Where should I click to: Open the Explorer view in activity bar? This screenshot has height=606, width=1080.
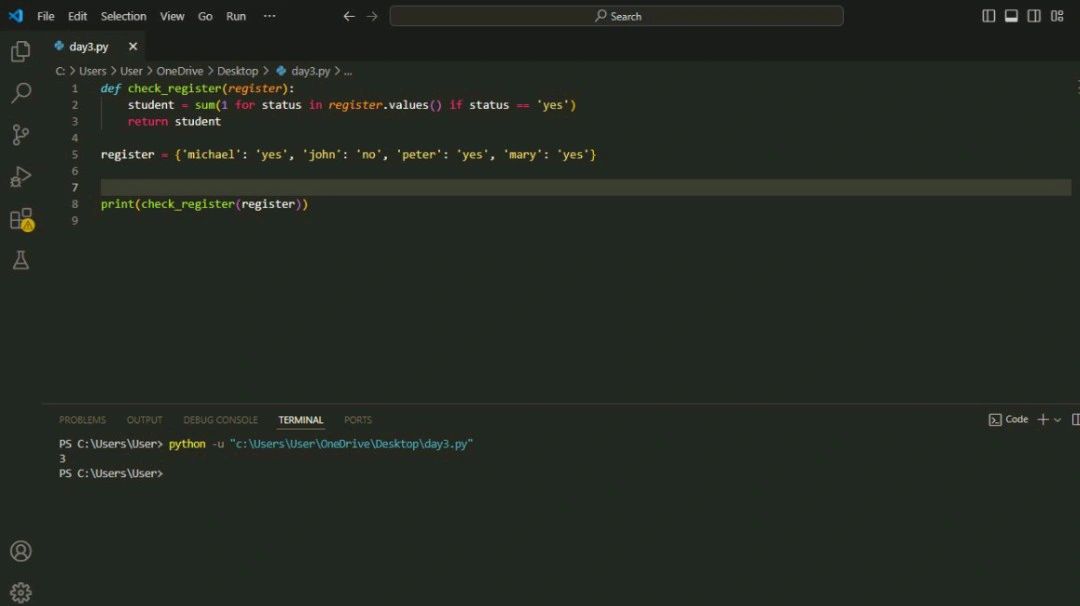pos(20,51)
